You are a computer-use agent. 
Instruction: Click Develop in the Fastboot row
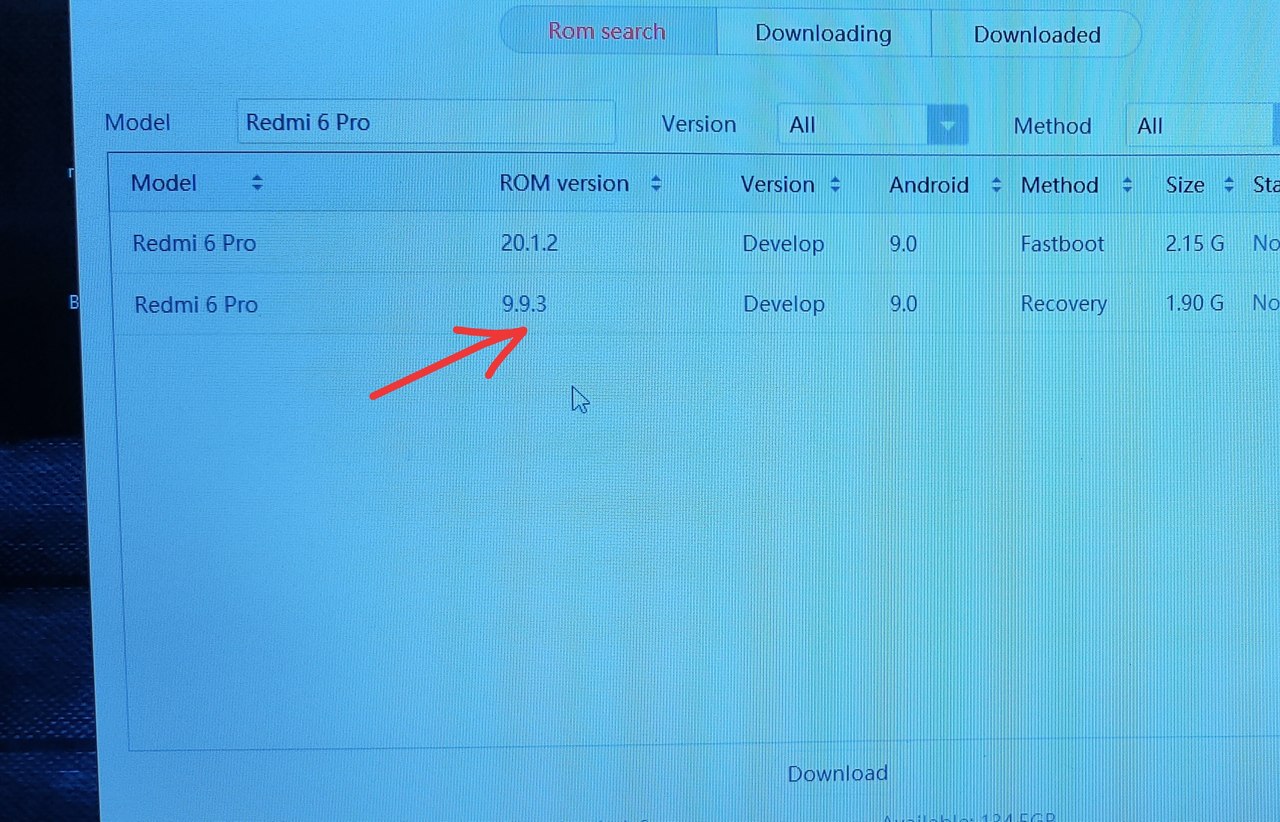[x=783, y=244]
